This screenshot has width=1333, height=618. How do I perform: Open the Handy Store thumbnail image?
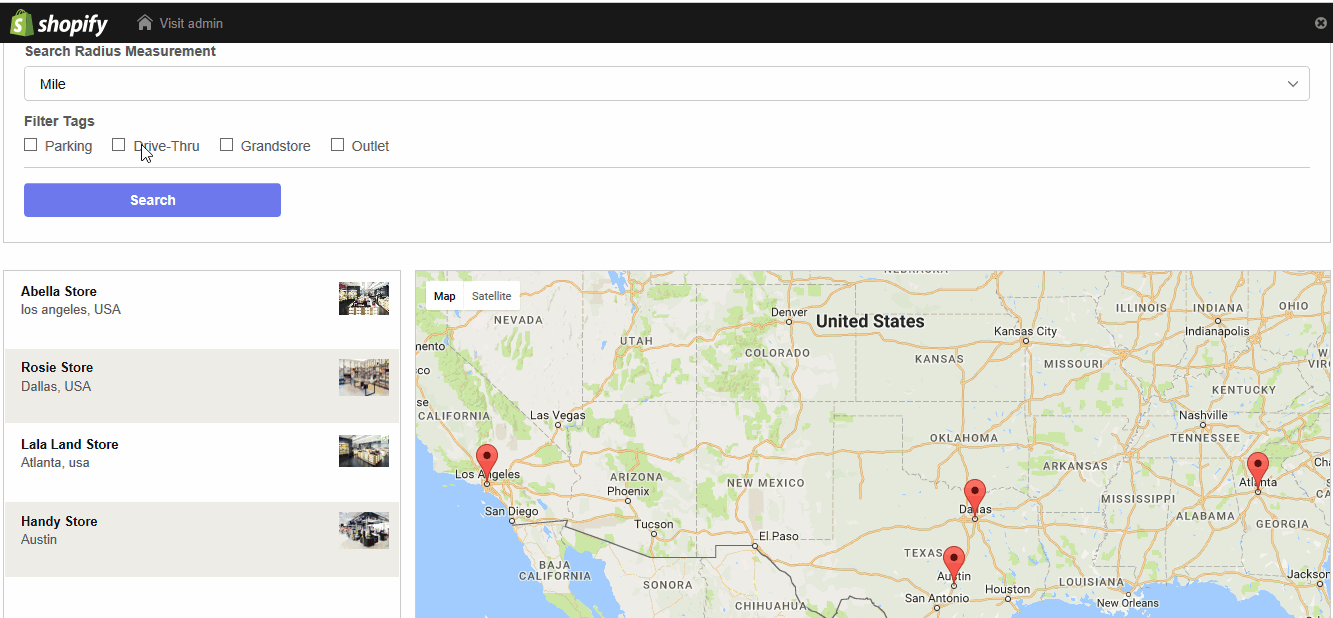click(364, 530)
